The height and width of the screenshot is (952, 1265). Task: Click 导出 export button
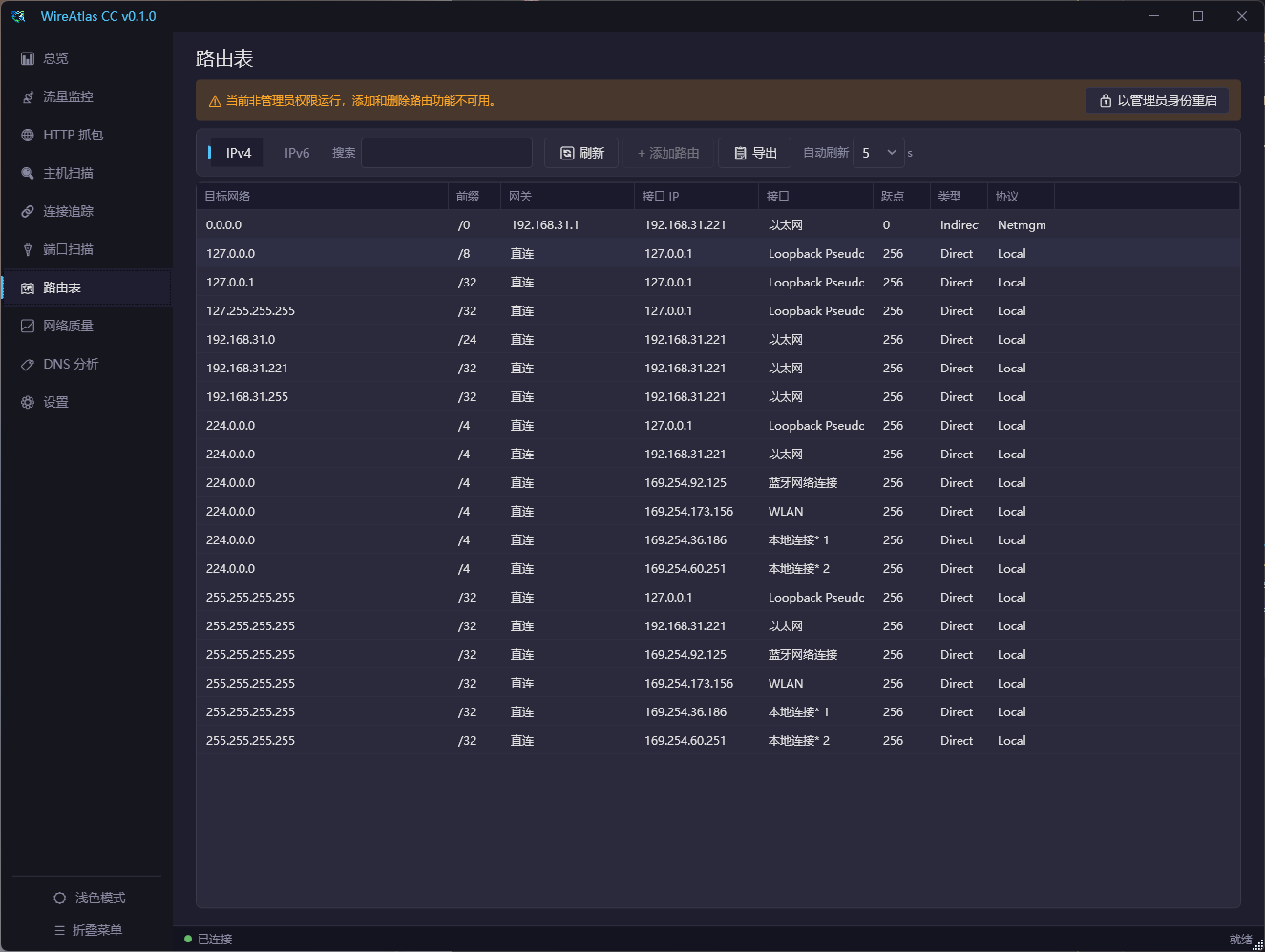pos(755,153)
